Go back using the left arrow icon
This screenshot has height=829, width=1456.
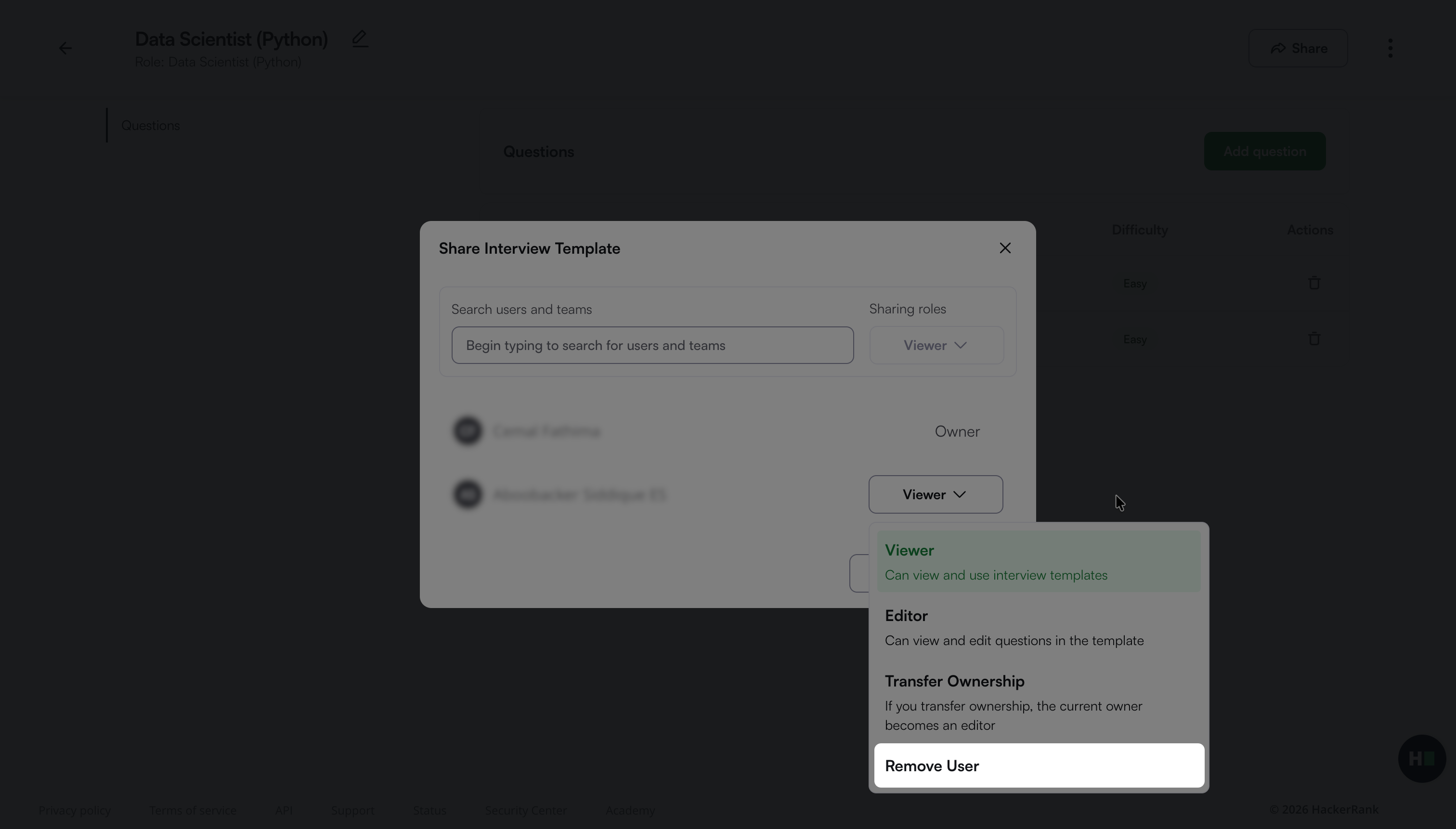(65, 49)
